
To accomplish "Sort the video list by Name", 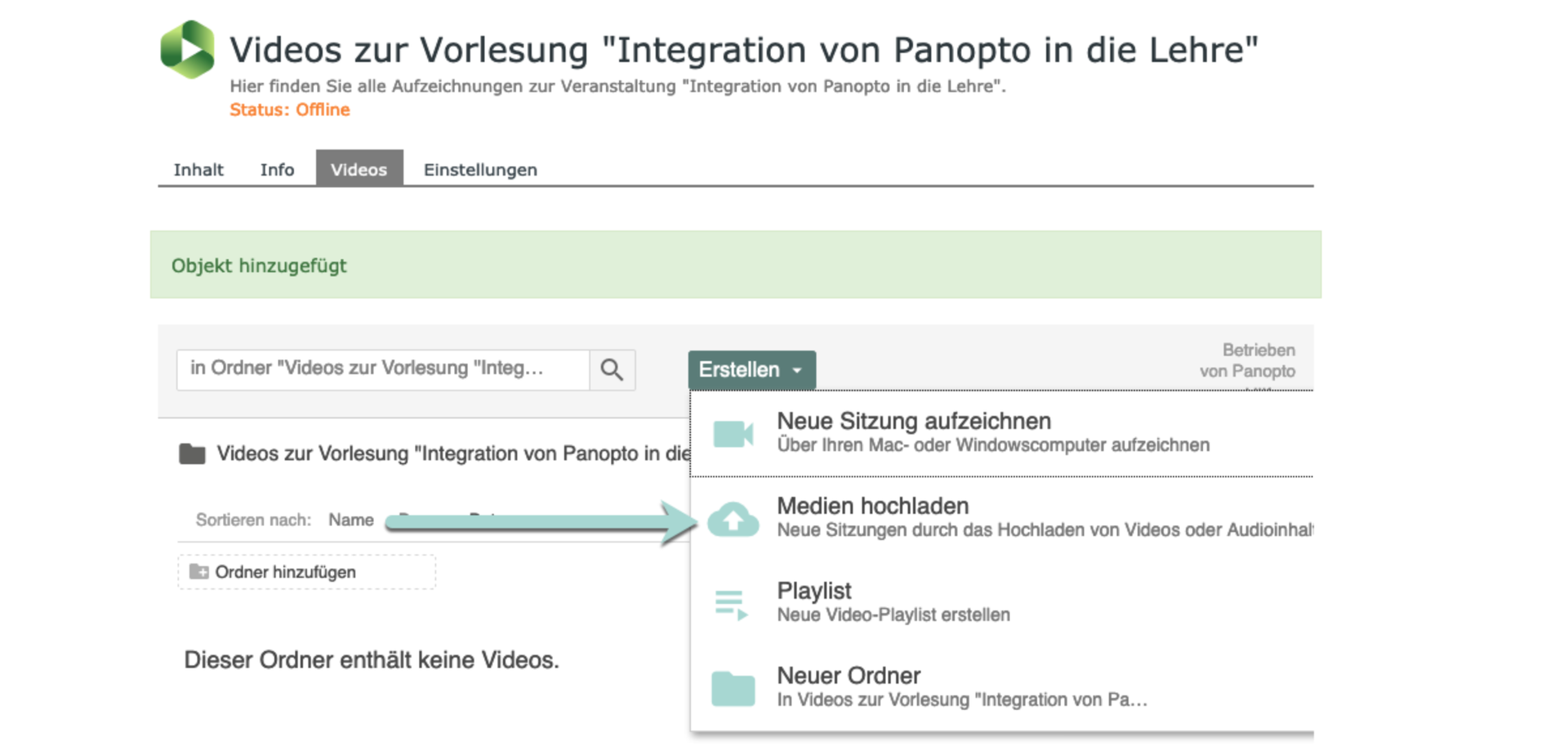I will [351, 520].
